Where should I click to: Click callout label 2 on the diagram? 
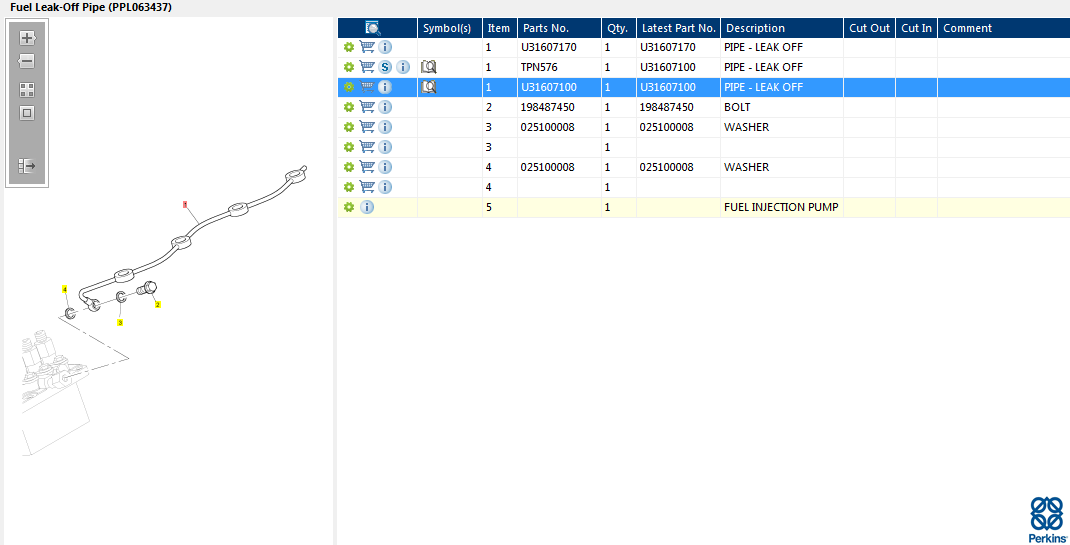pos(158,305)
